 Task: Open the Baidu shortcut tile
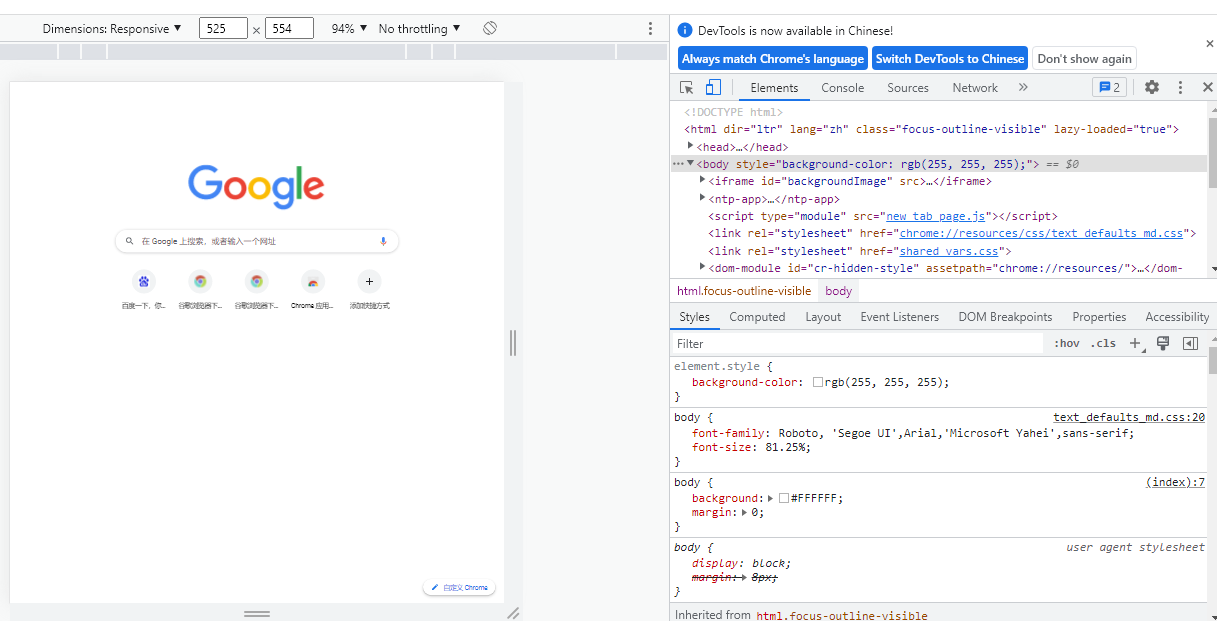click(x=143, y=290)
